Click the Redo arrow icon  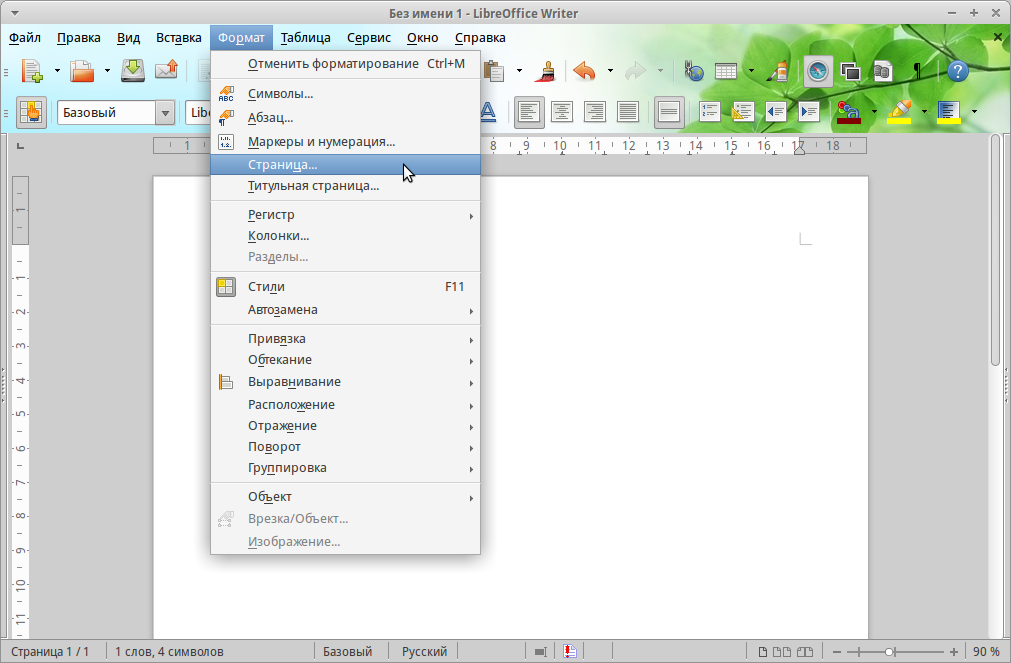click(x=635, y=70)
